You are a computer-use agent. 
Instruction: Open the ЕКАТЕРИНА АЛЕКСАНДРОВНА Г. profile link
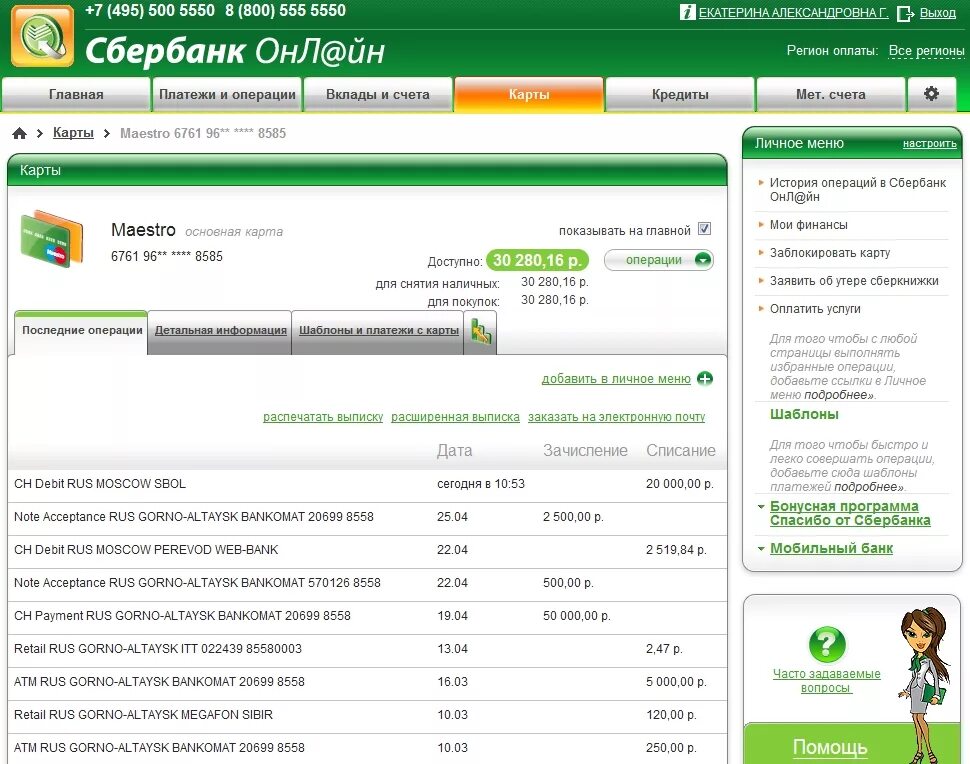(x=793, y=12)
